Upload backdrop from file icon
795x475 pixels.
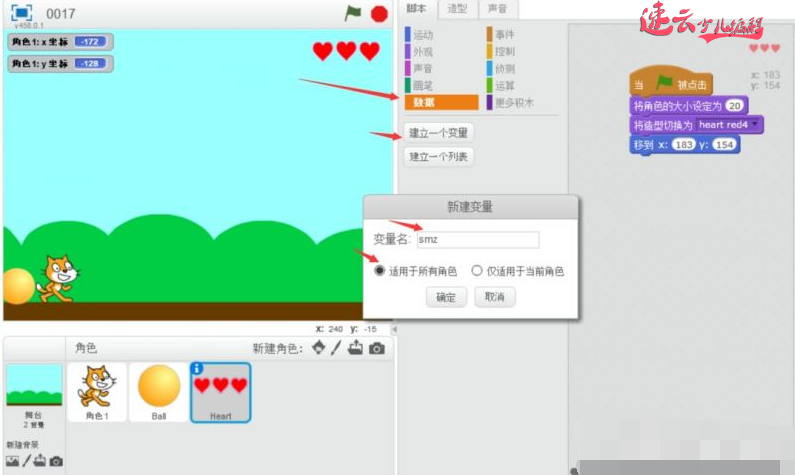pyautogui.click(x=40, y=461)
